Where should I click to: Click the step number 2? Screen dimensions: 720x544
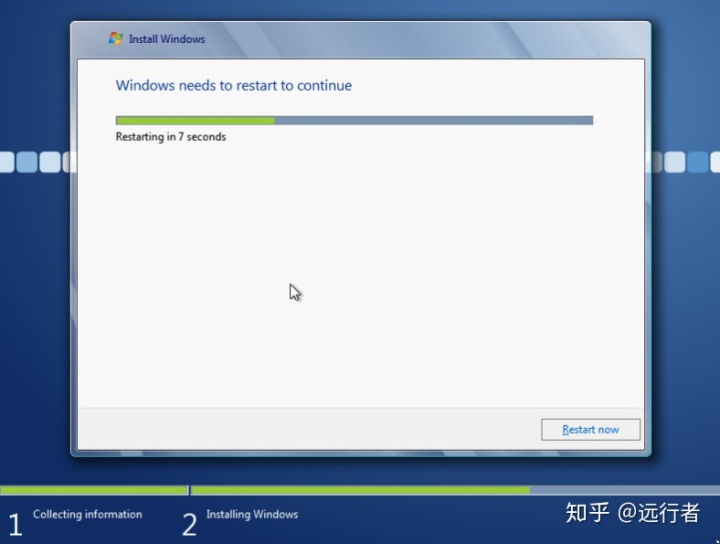point(190,525)
